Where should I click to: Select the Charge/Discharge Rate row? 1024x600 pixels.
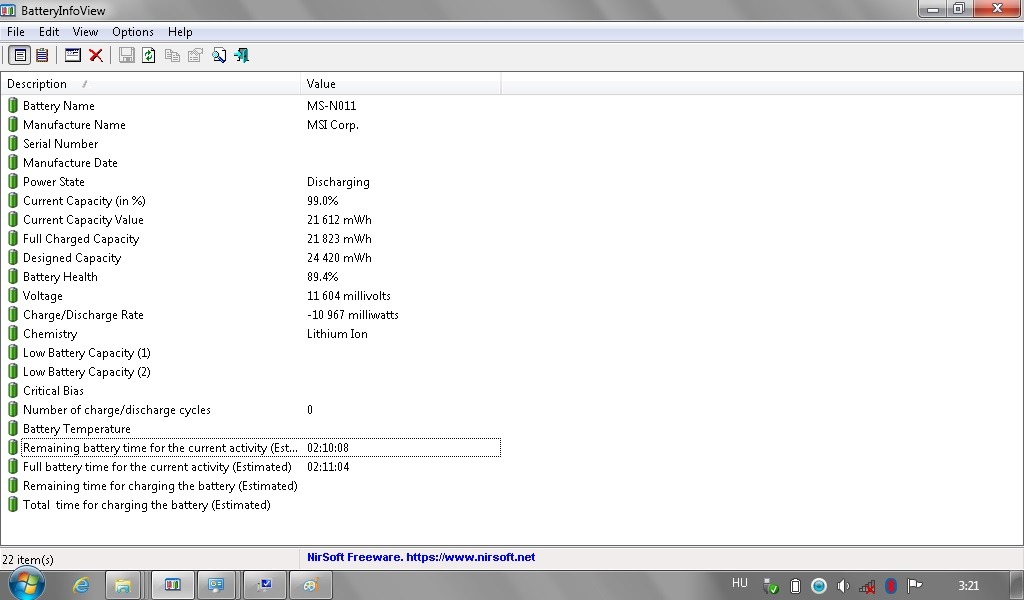tap(251, 314)
